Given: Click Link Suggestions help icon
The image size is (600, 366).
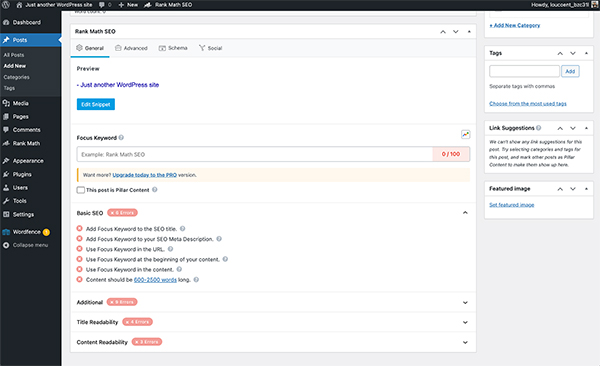Looking at the screenshot, I should [x=538, y=128].
